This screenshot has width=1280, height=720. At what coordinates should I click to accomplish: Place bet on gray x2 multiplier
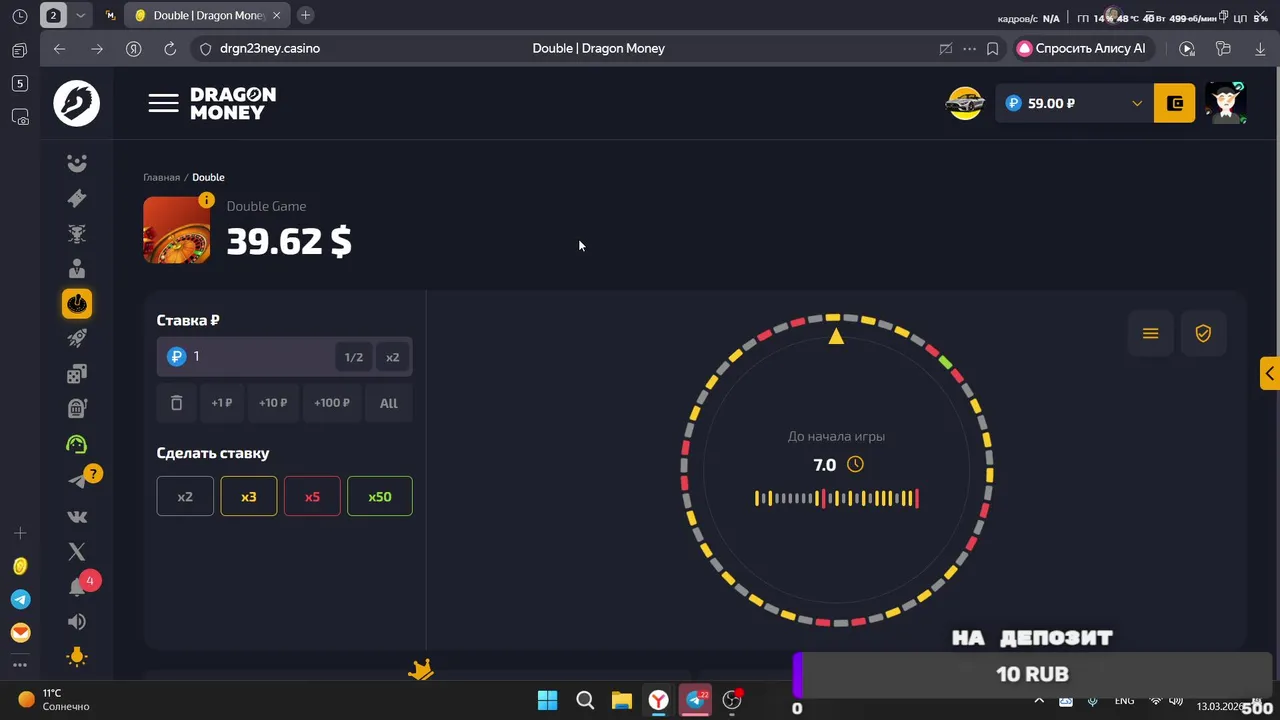pyautogui.click(x=185, y=497)
